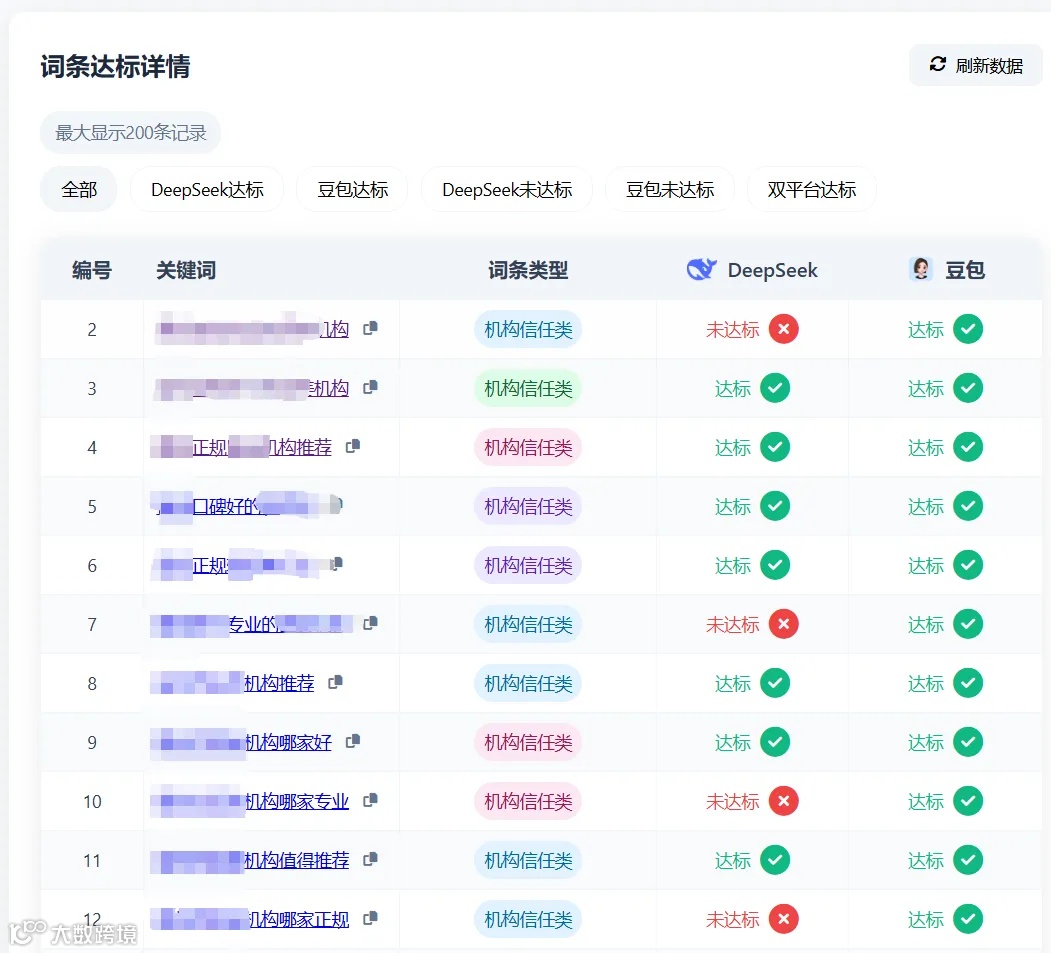
Task: Click green 达标 check in row 12 豆包 column
Action: click(x=967, y=918)
